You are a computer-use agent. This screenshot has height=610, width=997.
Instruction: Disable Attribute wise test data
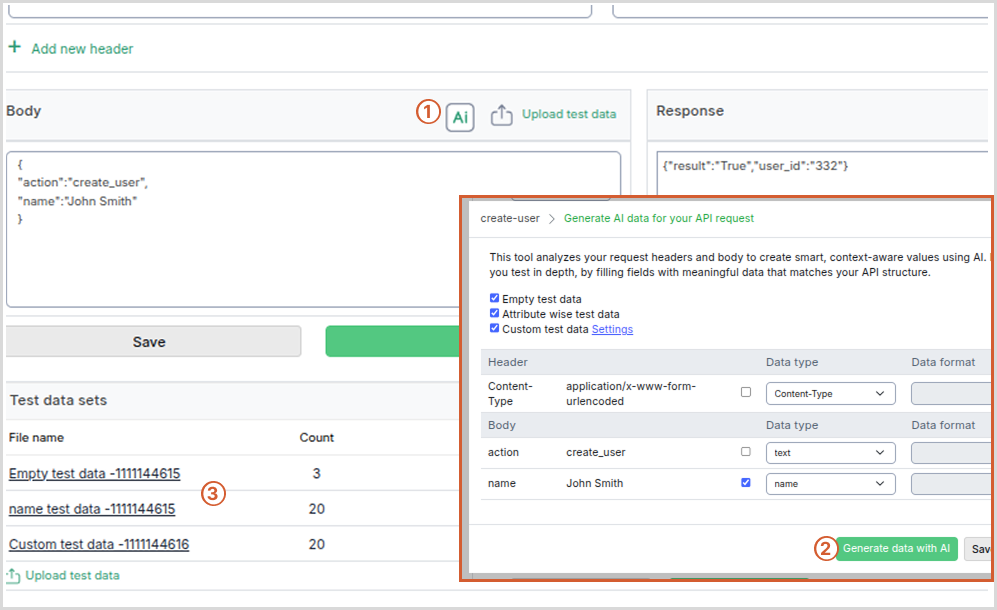[x=494, y=312]
